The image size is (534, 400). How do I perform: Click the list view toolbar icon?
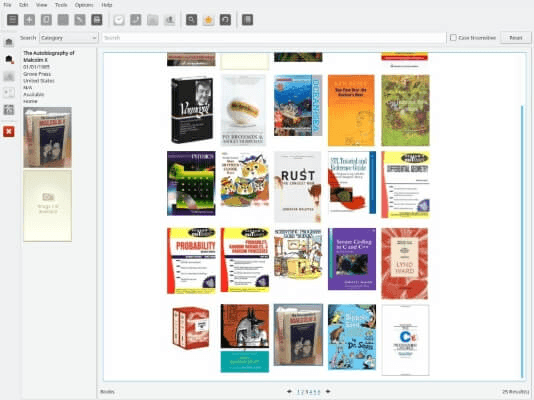click(x=13, y=20)
